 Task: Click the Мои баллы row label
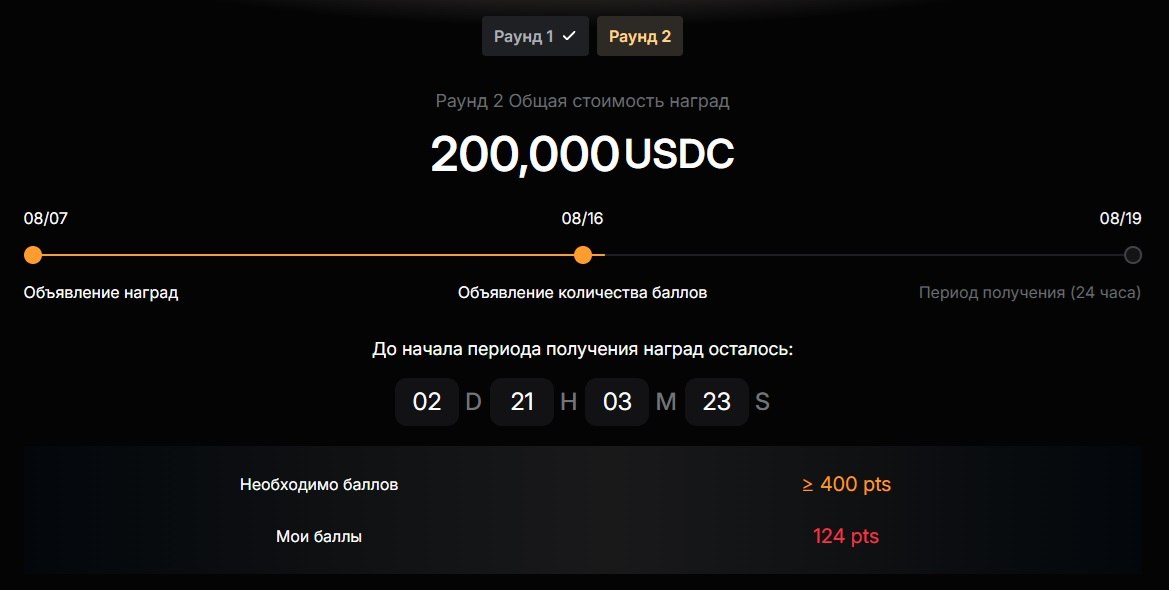click(x=319, y=536)
